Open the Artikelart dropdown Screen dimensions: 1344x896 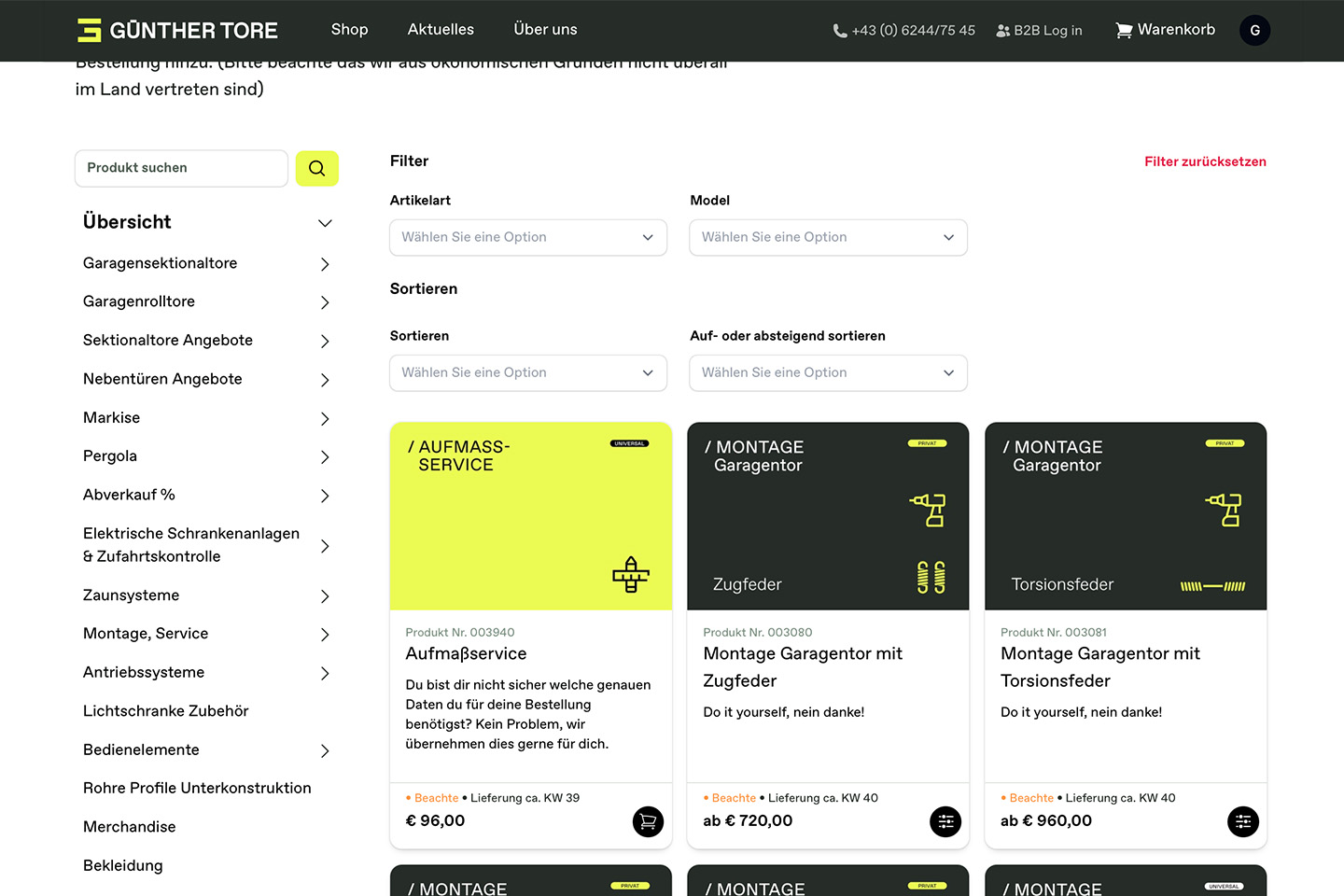[x=527, y=237]
